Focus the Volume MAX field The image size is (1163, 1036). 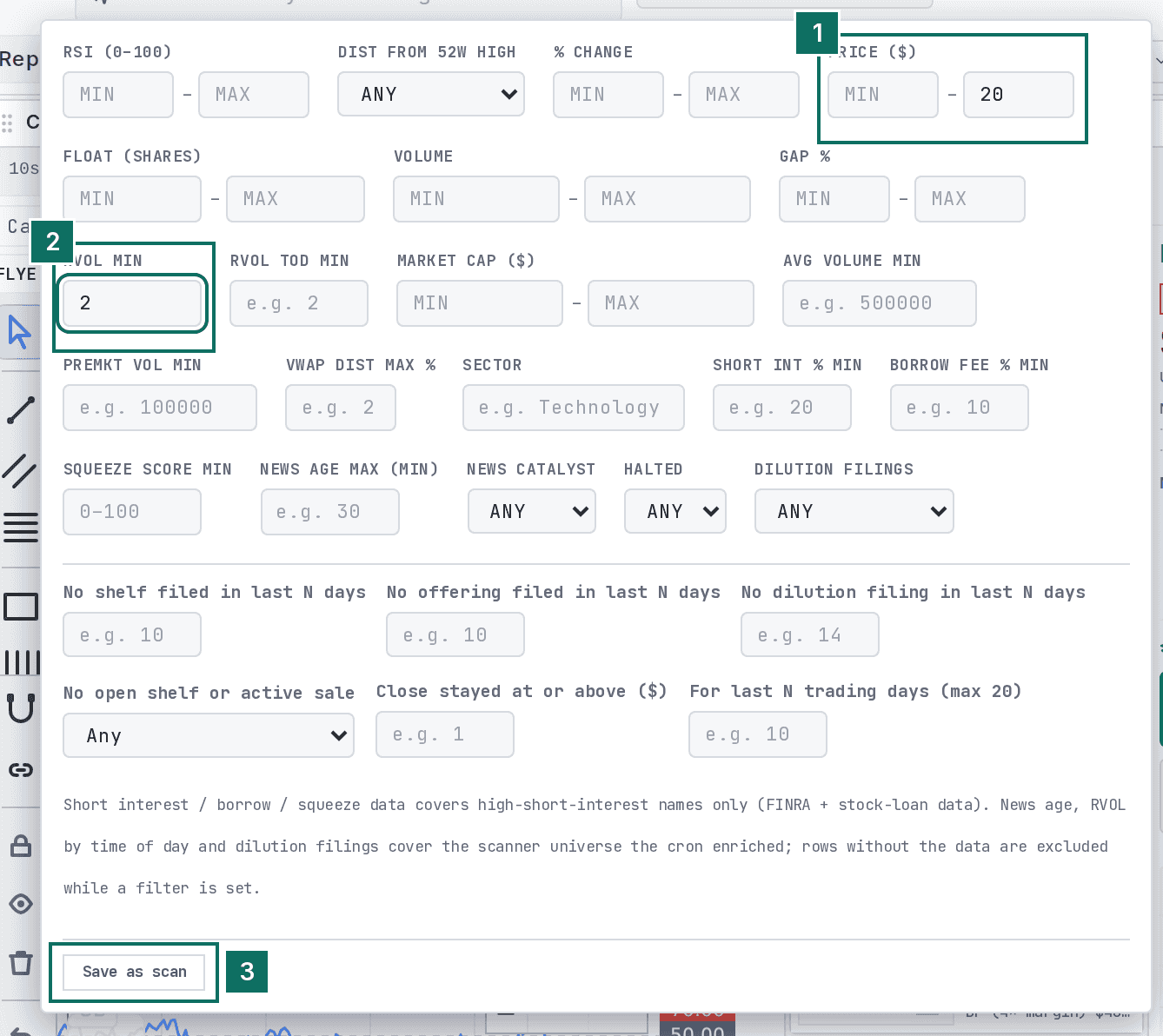[x=668, y=199]
